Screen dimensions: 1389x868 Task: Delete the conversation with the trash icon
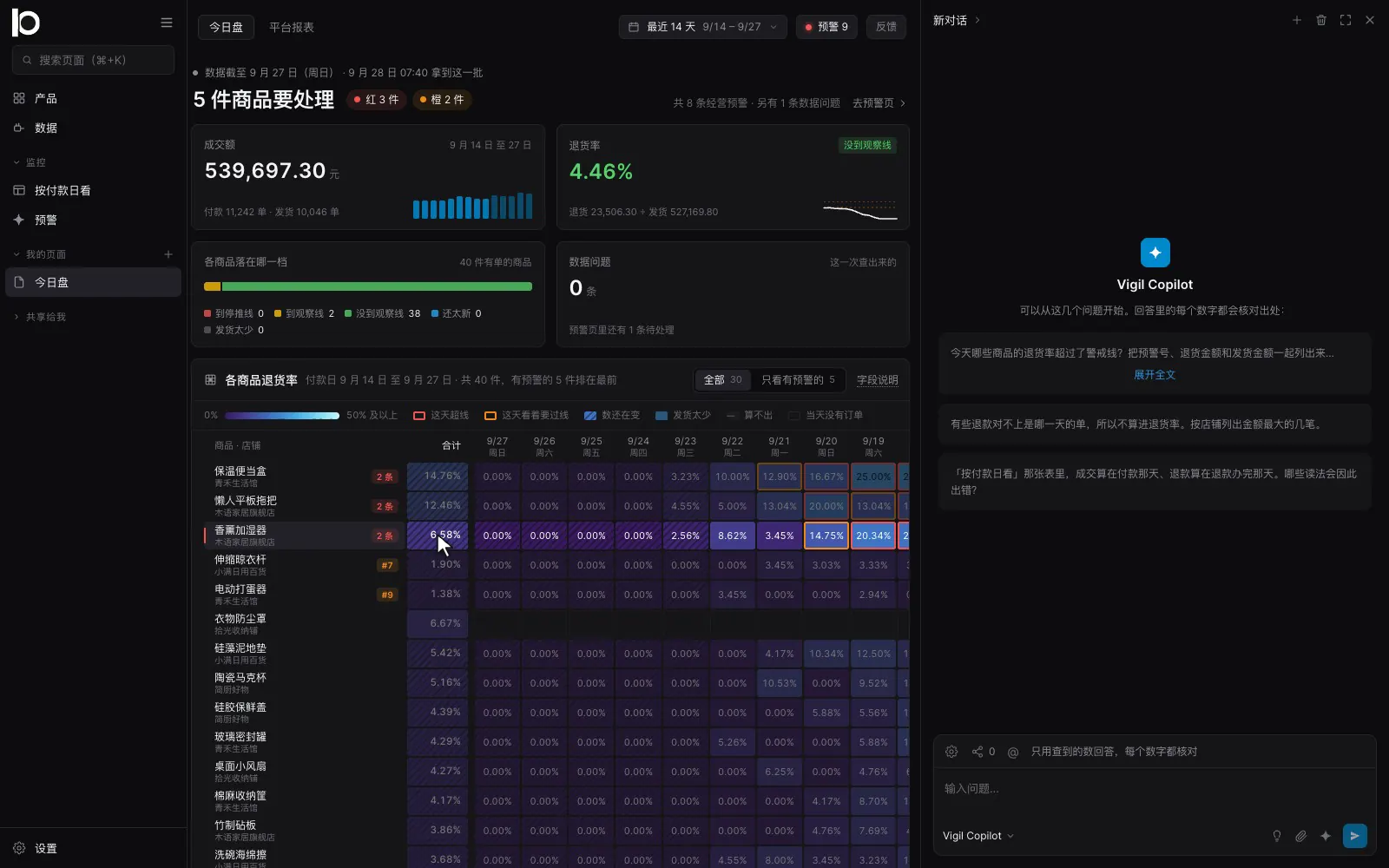(1321, 20)
